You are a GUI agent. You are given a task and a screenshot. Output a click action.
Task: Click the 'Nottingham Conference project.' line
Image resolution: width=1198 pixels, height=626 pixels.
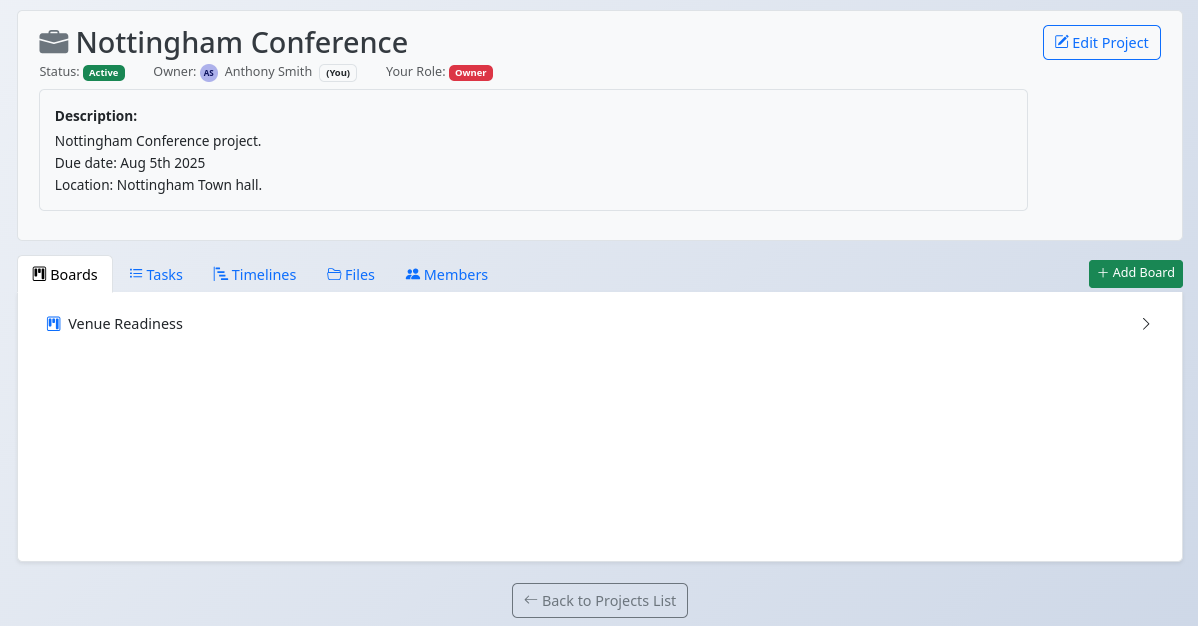[158, 141]
